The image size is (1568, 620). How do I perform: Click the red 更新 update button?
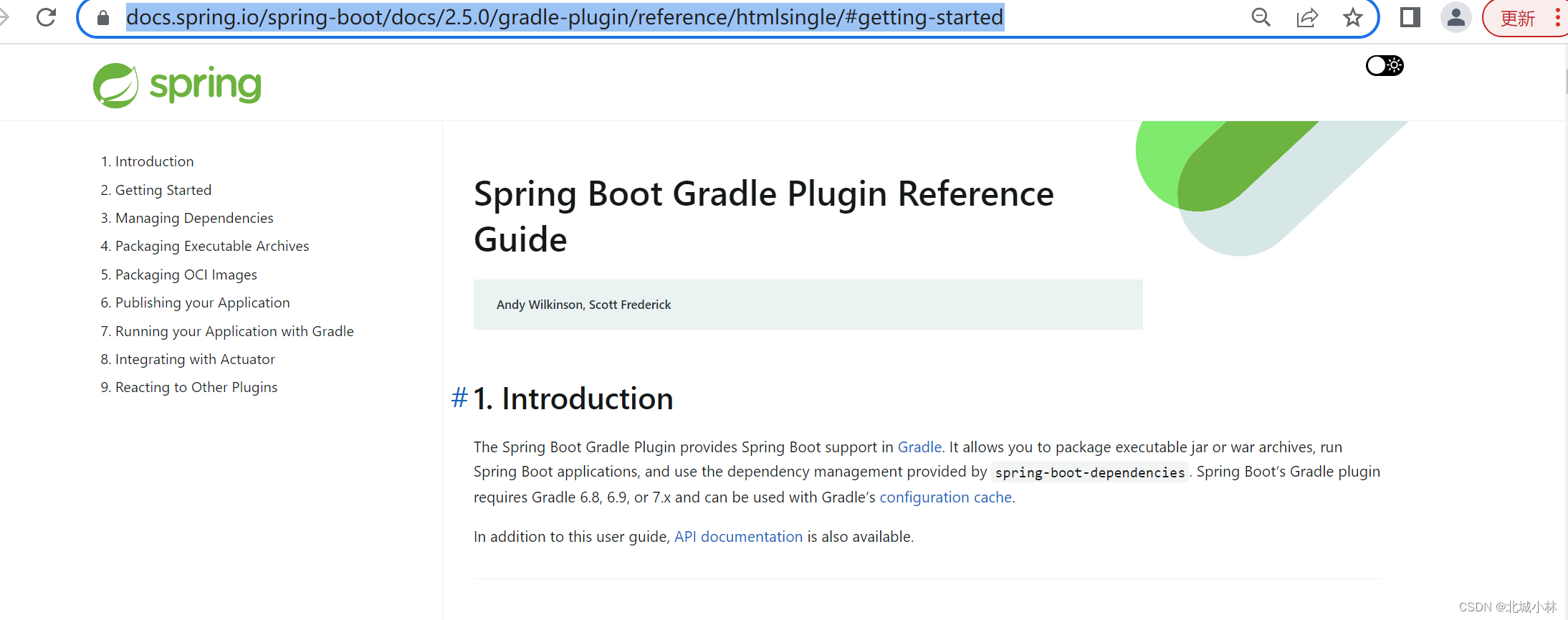tap(1518, 18)
